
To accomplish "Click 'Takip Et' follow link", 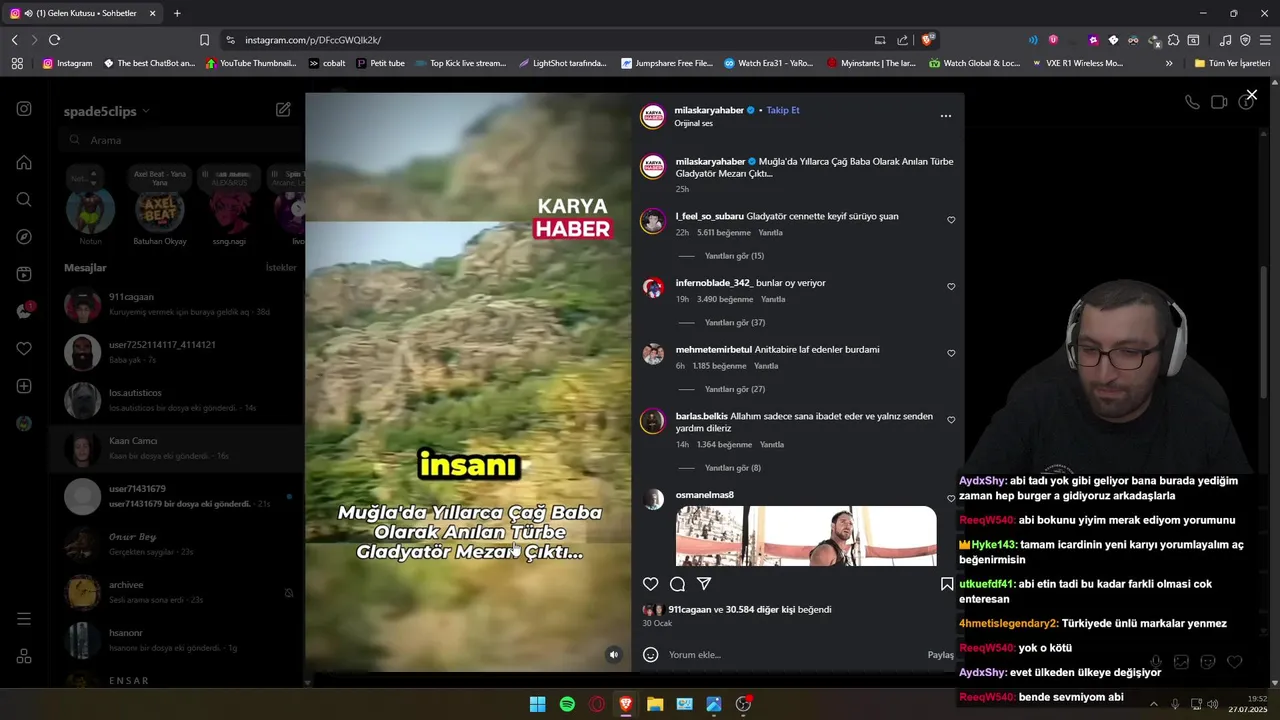I will (x=783, y=110).
